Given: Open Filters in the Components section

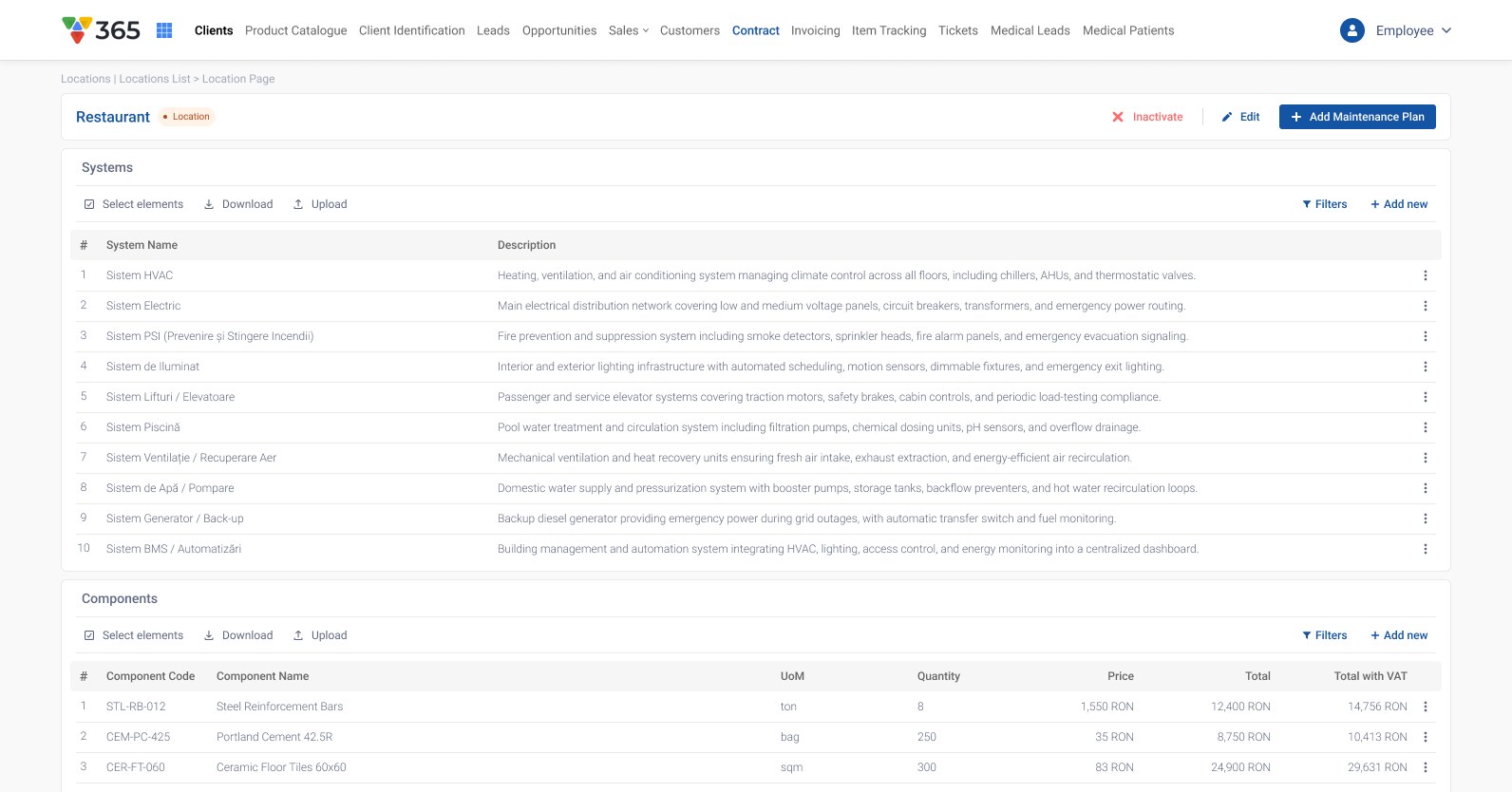Looking at the screenshot, I should coord(1325,635).
